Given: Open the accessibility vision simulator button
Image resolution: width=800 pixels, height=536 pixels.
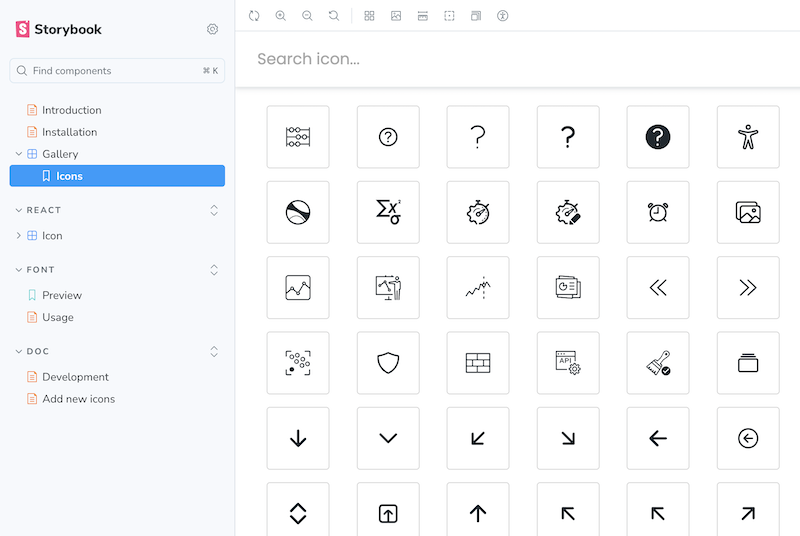Looking at the screenshot, I should 503,16.
